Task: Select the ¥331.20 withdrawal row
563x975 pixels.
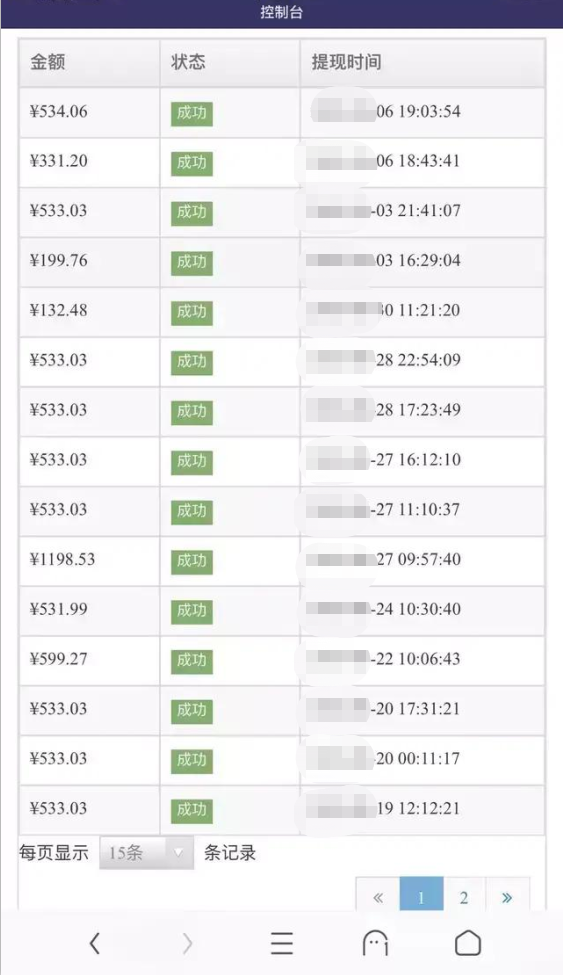Action: point(282,162)
